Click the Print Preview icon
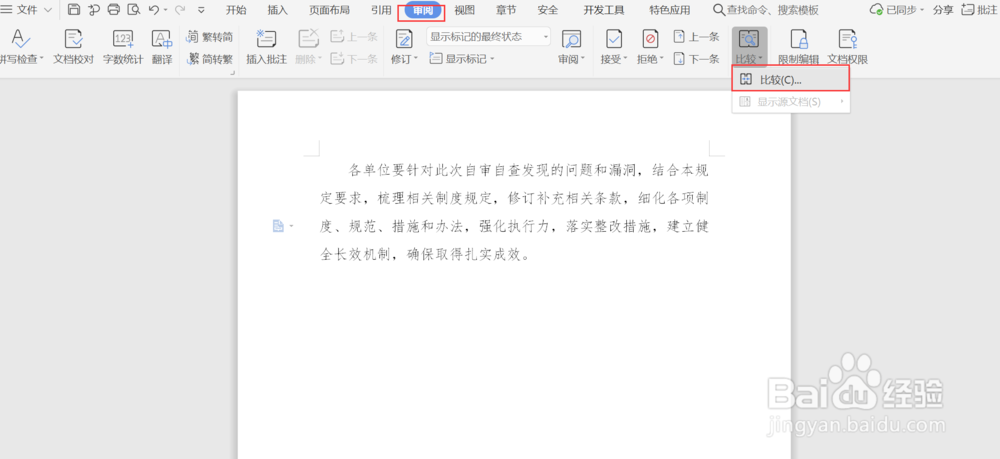The width and height of the screenshot is (1000, 459). click(x=133, y=10)
